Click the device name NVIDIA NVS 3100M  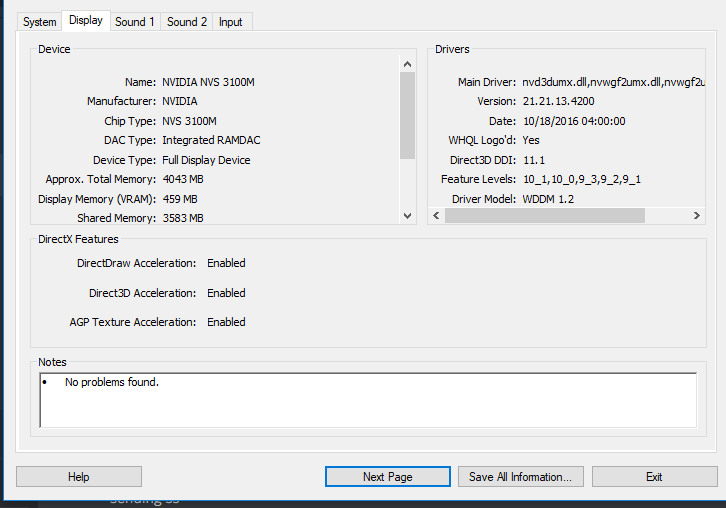[x=208, y=82]
